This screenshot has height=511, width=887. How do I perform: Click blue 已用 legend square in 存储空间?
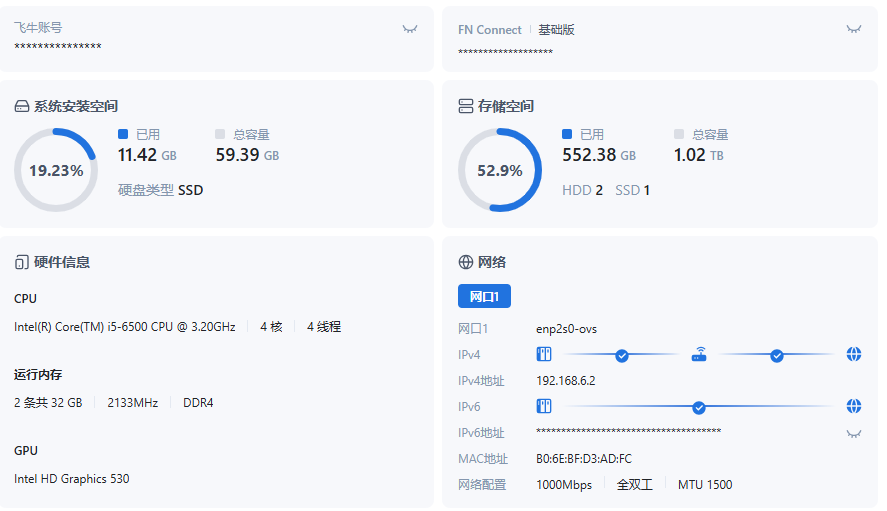tap(567, 134)
